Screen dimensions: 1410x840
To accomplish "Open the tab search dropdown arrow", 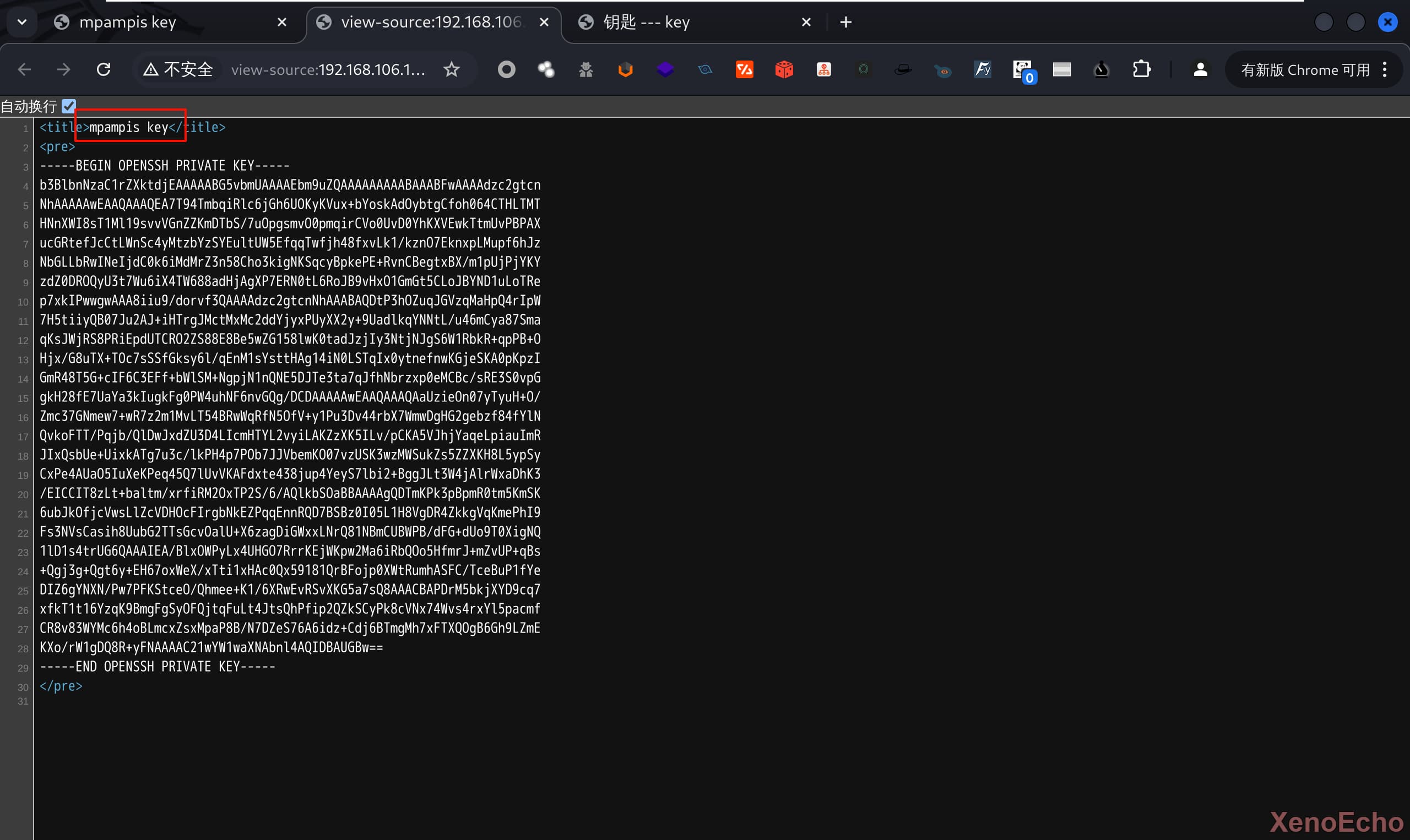I will coord(22,22).
